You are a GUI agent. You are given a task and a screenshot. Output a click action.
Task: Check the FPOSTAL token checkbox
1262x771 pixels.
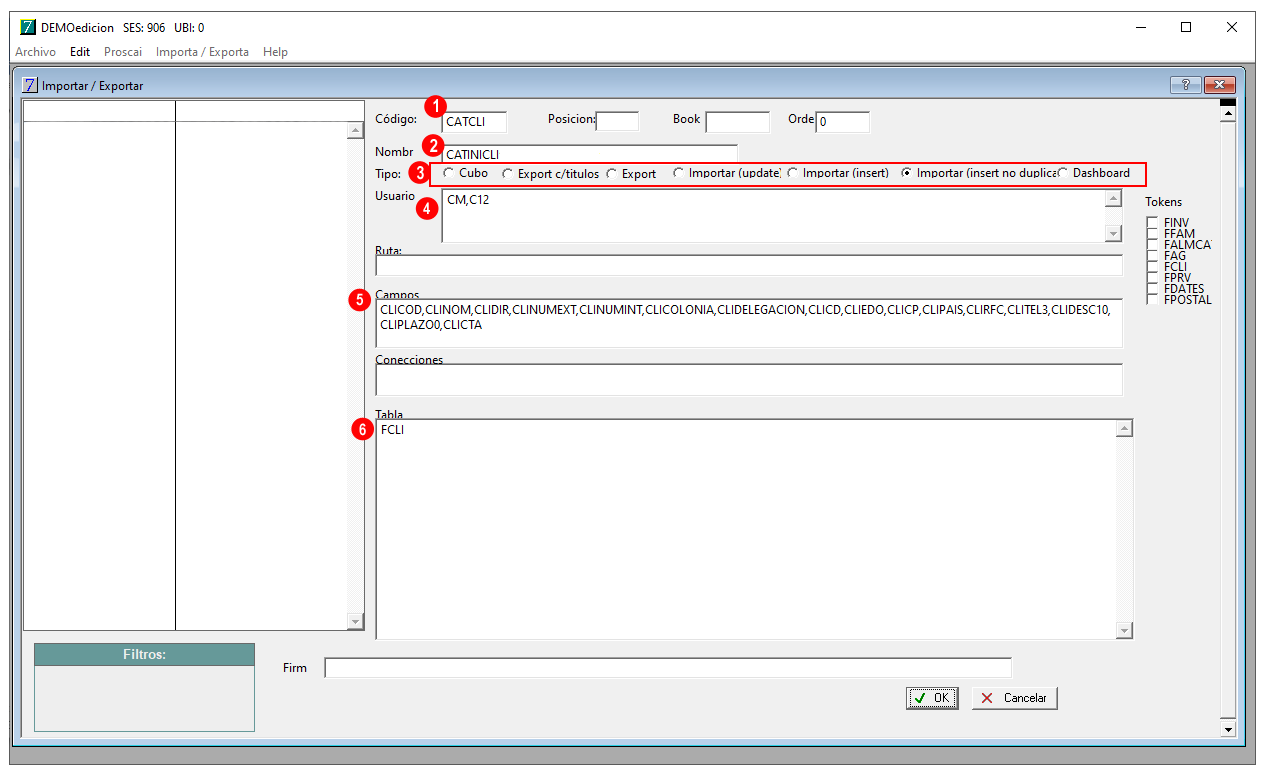pyautogui.click(x=1154, y=299)
